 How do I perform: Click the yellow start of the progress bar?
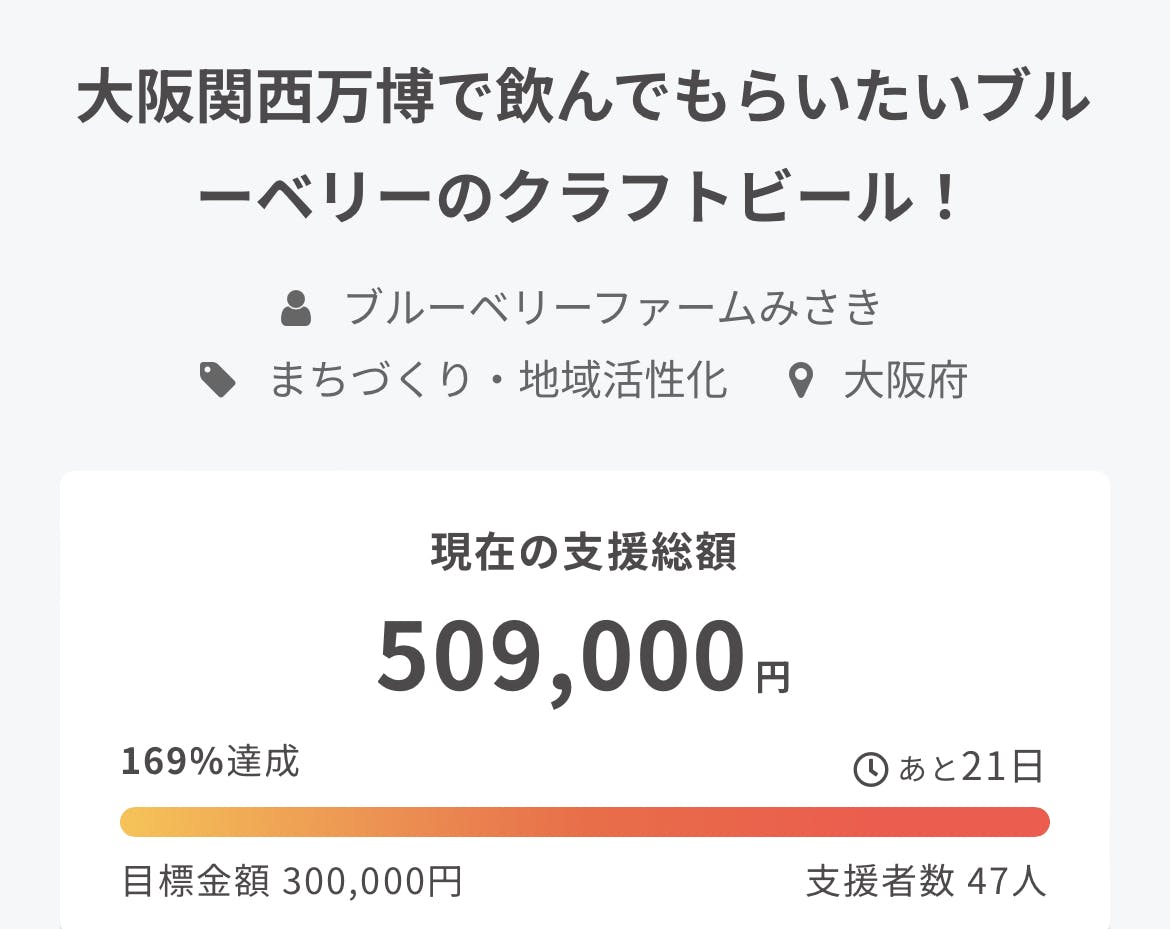(x=140, y=821)
